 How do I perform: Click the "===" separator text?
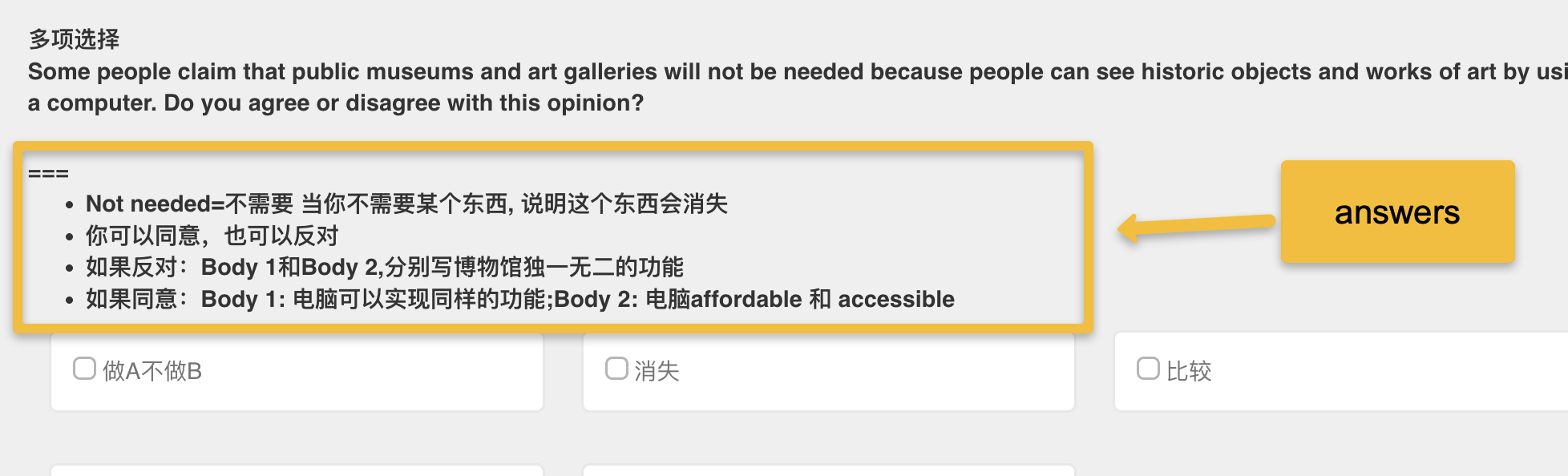(48, 173)
